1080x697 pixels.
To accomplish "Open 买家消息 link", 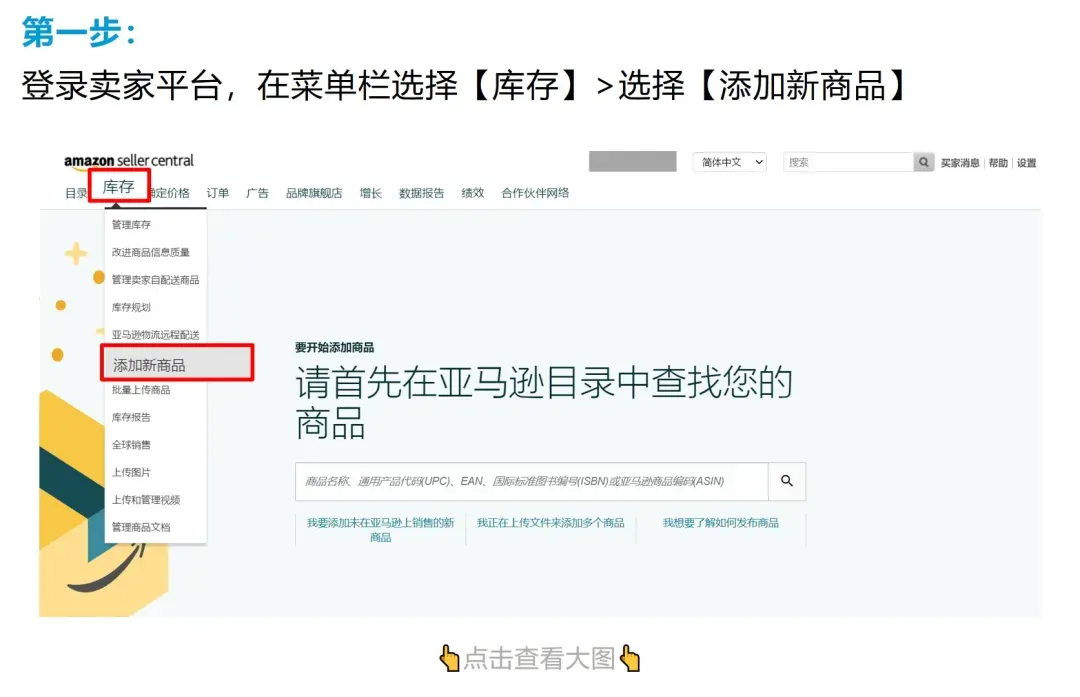I will click(960, 163).
